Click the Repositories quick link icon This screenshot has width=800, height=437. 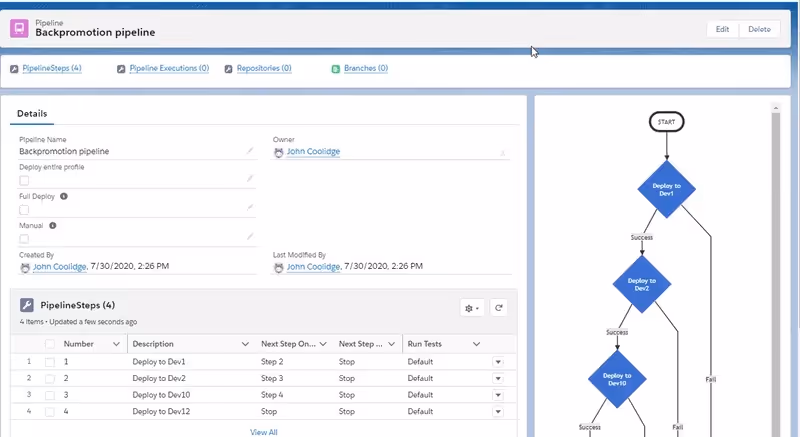pos(229,69)
